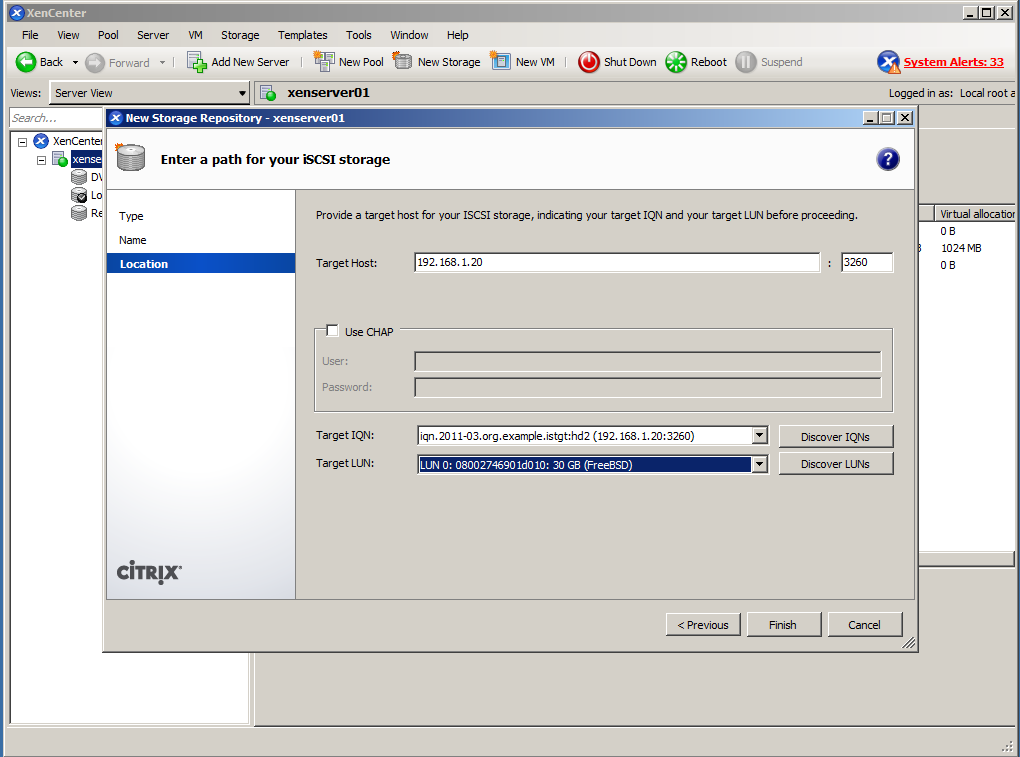The width and height of the screenshot is (1020, 757).
Task: Expand the Server View views dropdown
Action: pos(243,93)
